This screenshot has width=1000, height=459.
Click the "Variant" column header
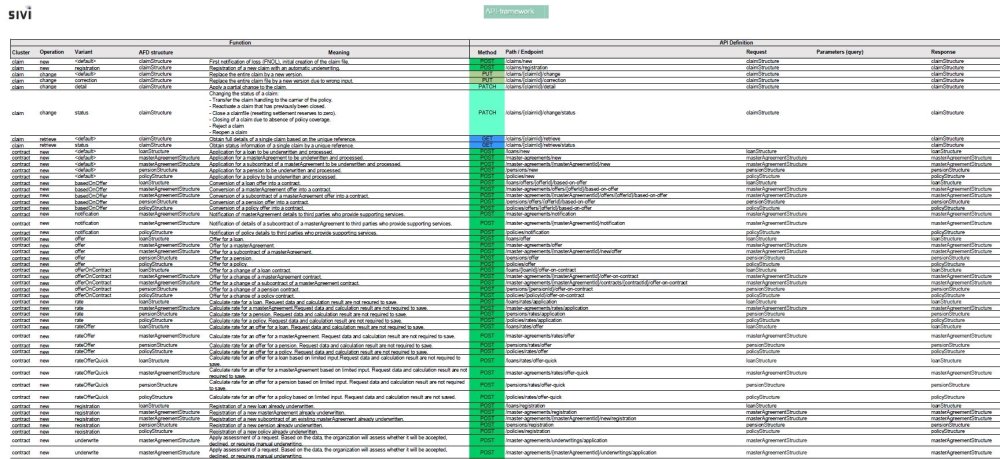[x=84, y=52]
